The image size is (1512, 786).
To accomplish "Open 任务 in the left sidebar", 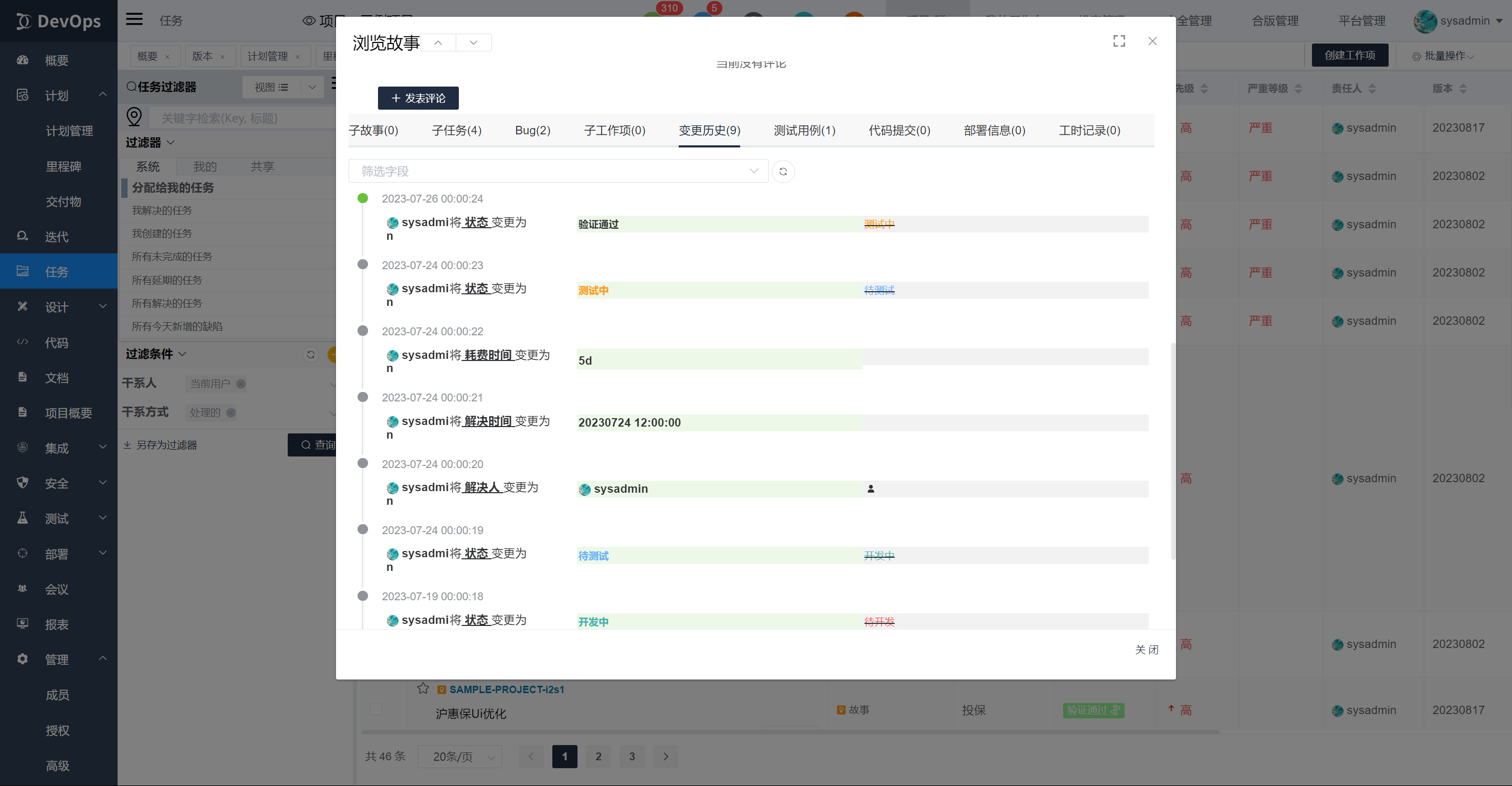I will pyautogui.click(x=57, y=272).
